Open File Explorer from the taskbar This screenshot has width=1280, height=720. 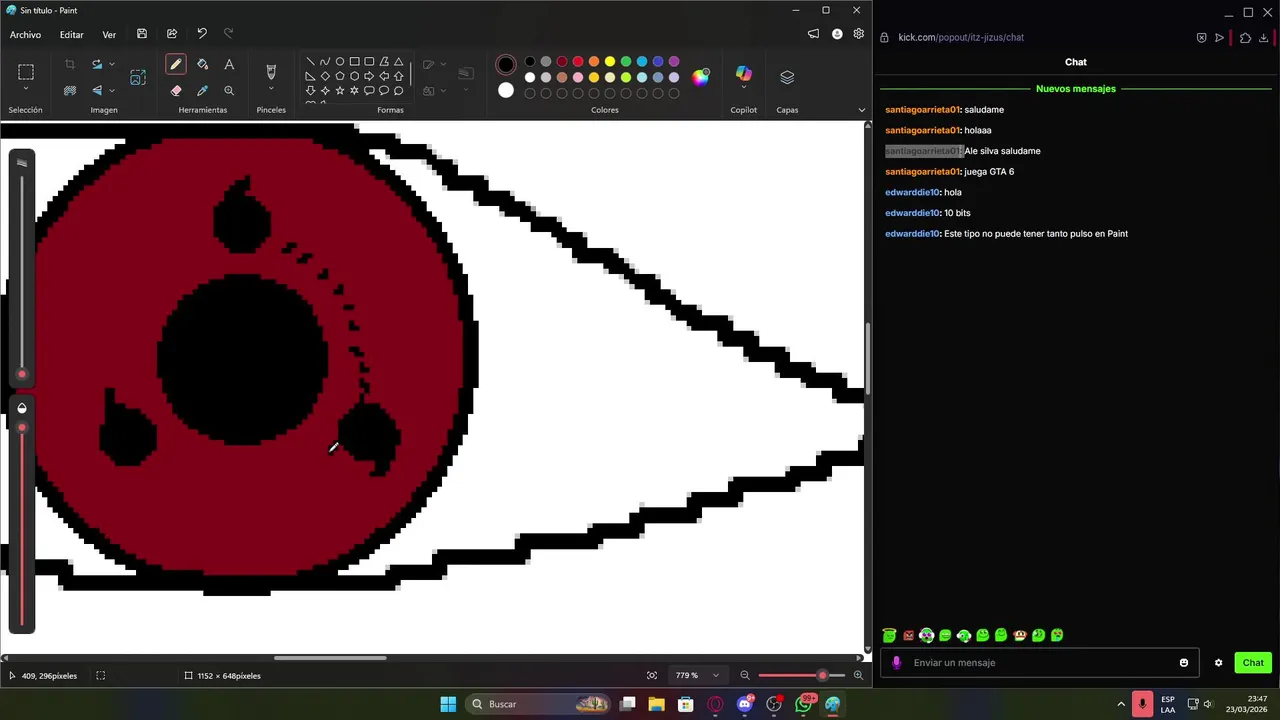656,704
